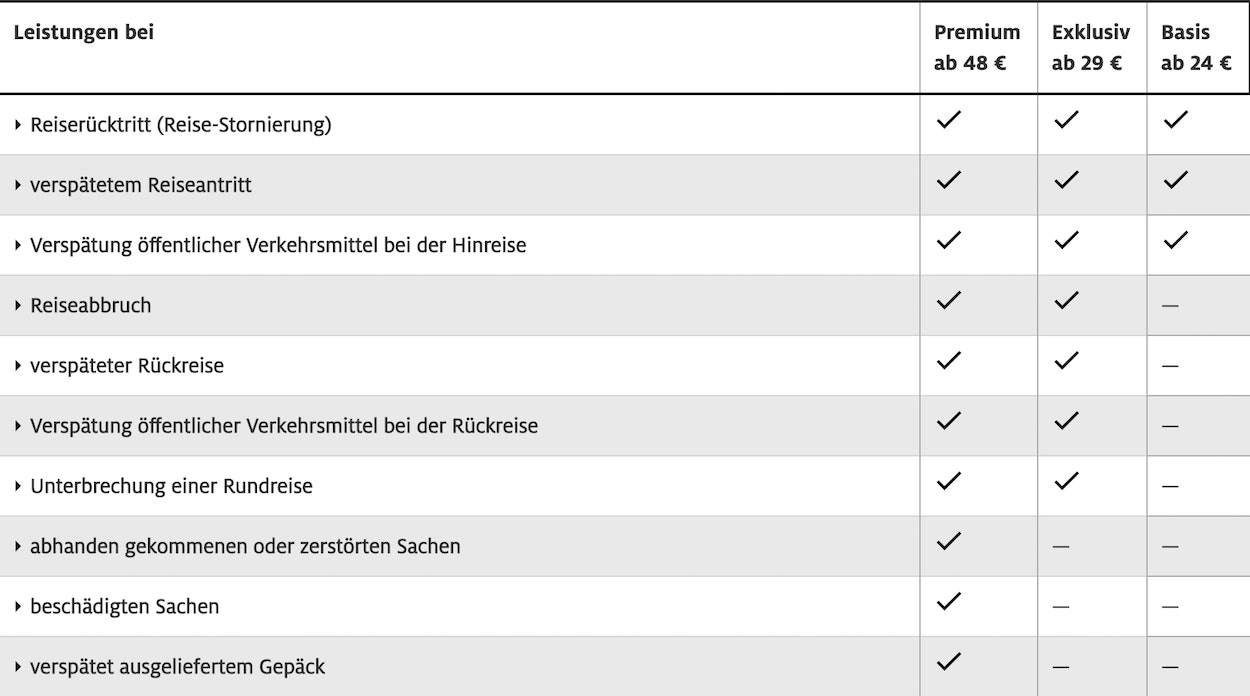Click Premium checkmark for verspätet ausgeliefertem Gepäck
1250x696 pixels.
pos(949,661)
